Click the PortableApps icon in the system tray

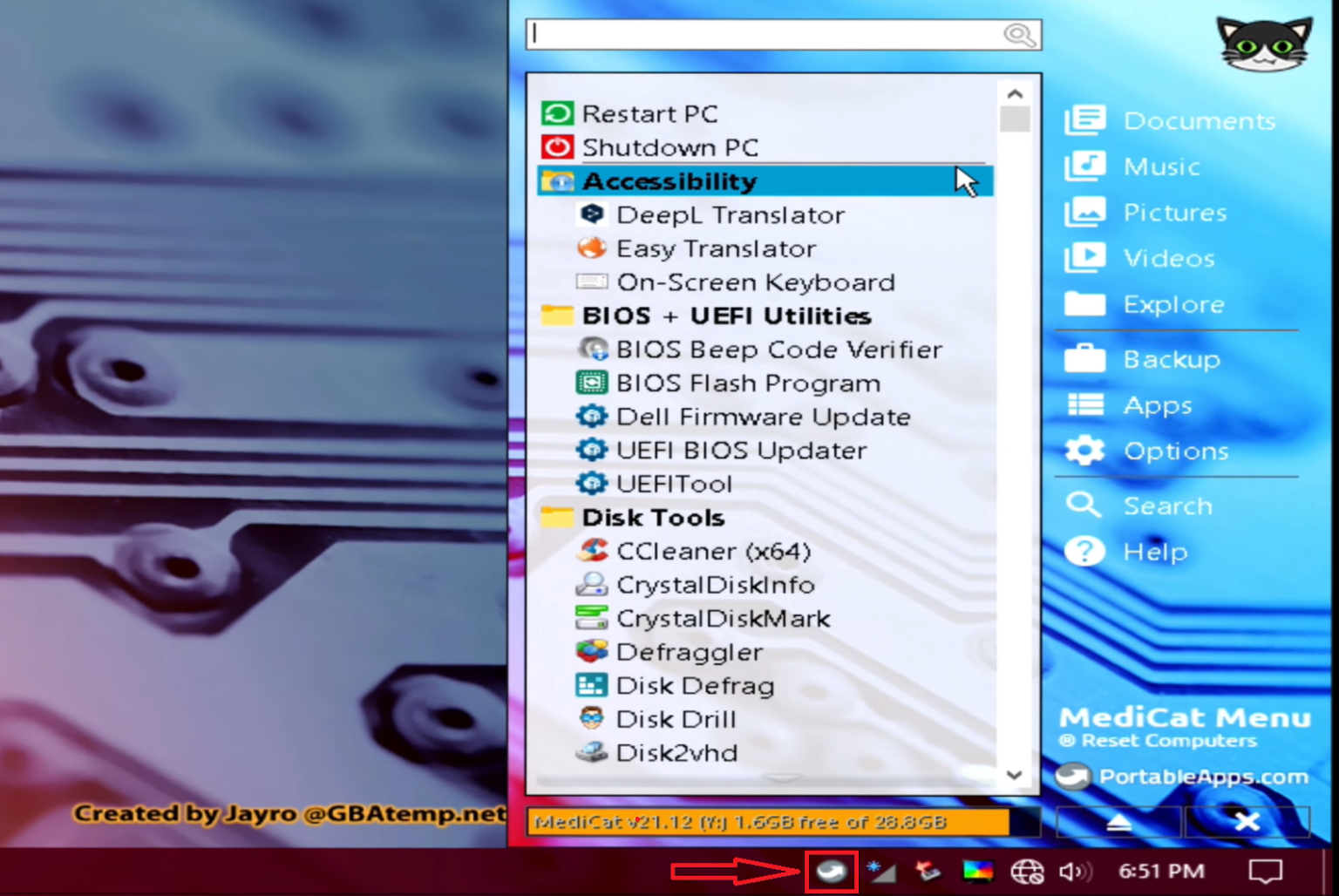(831, 869)
